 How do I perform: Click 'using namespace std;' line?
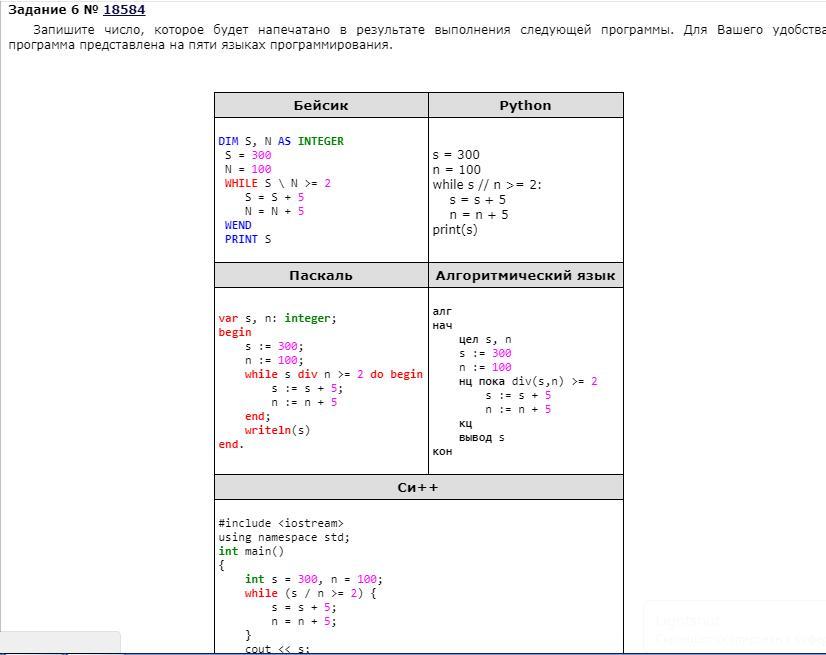click(284, 537)
